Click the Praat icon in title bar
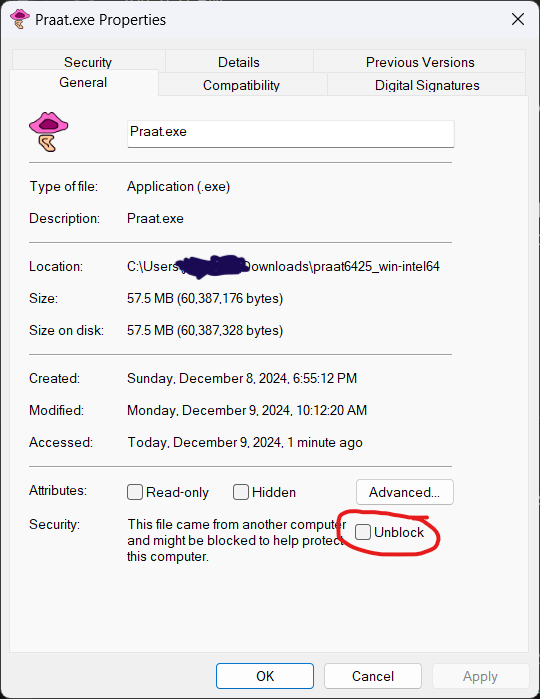540x699 pixels. coord(19,20)
